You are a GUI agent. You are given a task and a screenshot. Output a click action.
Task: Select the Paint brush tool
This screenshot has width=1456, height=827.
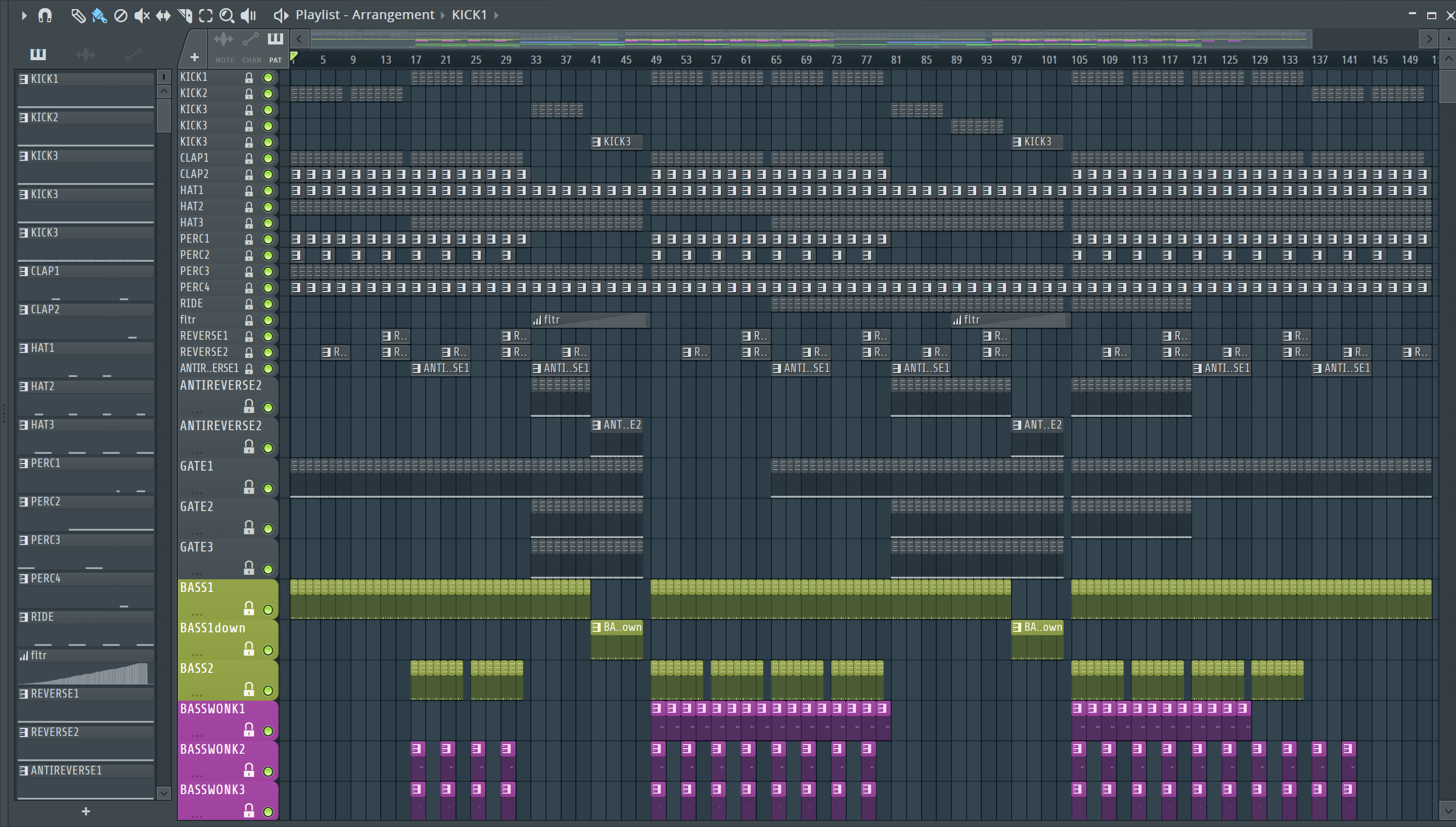point(100,15)
